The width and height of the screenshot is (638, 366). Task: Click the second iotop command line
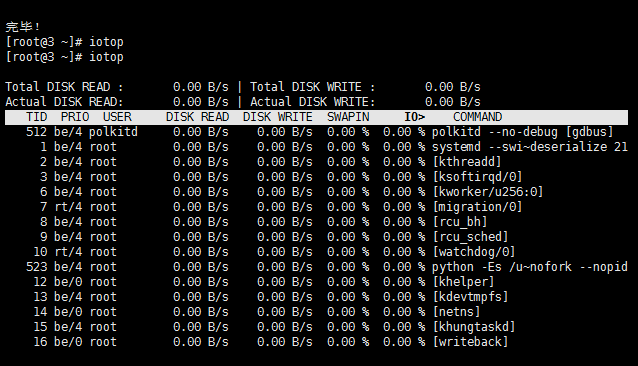point(64,57)
